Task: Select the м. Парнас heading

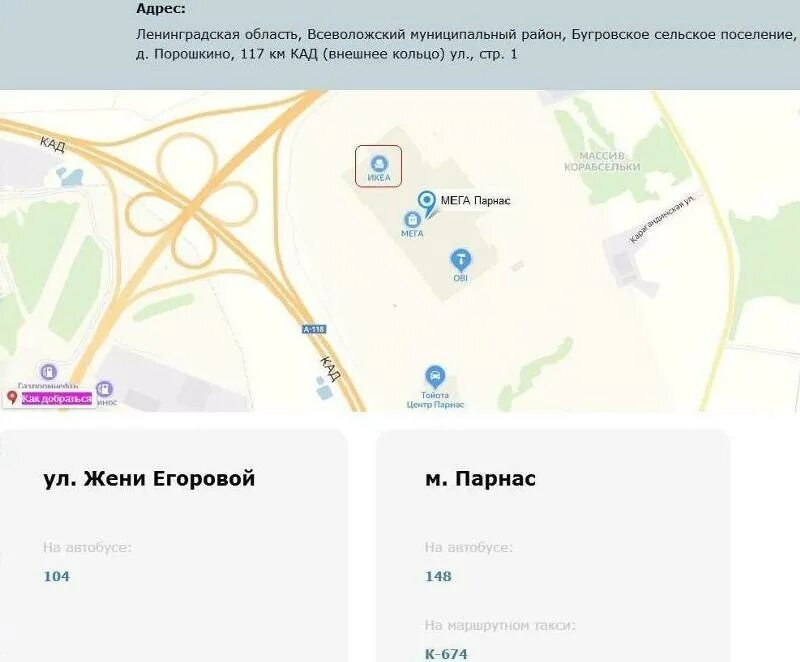Action: (480, 479)
